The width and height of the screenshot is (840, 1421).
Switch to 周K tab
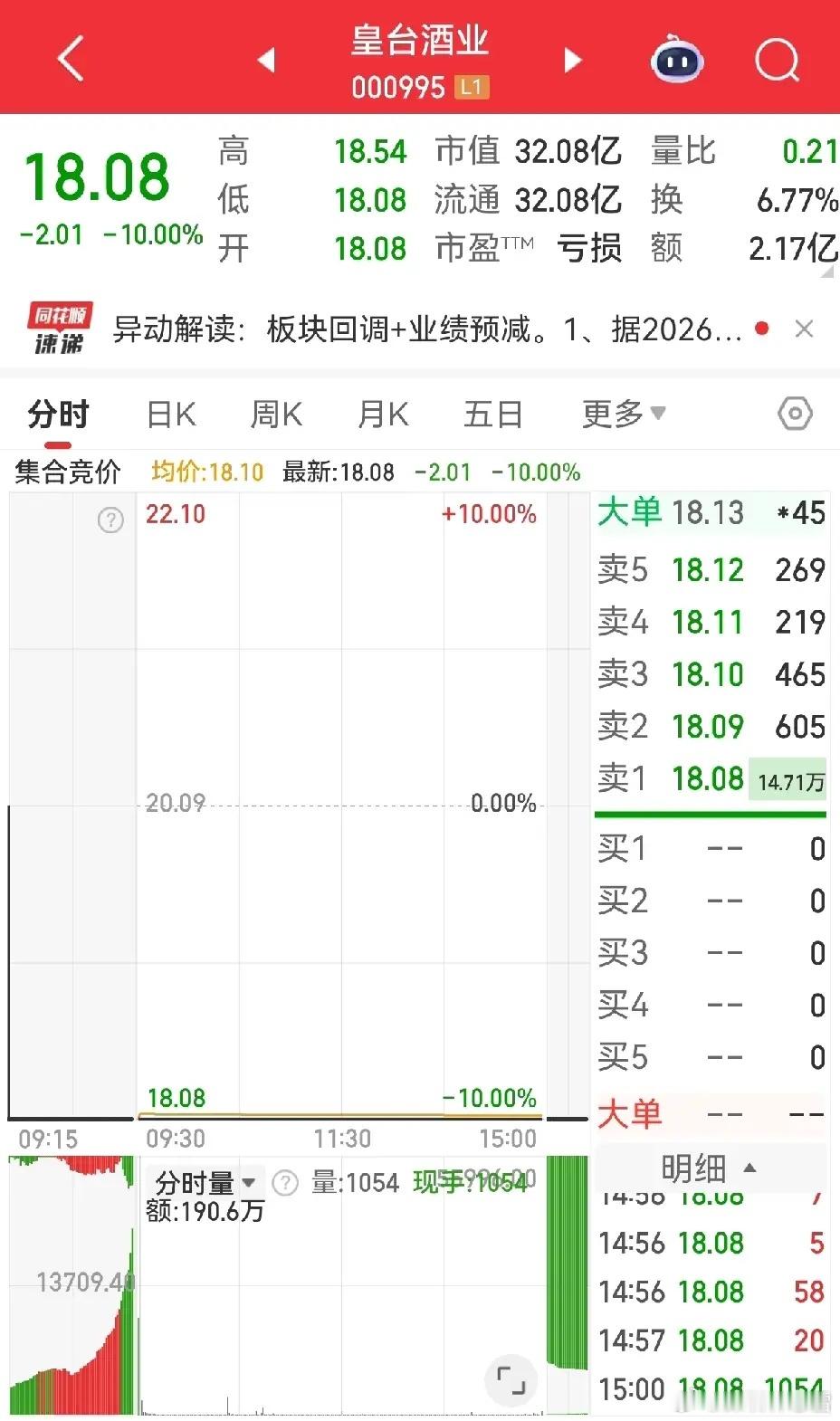pyautogui.click(x=276, y=415)
